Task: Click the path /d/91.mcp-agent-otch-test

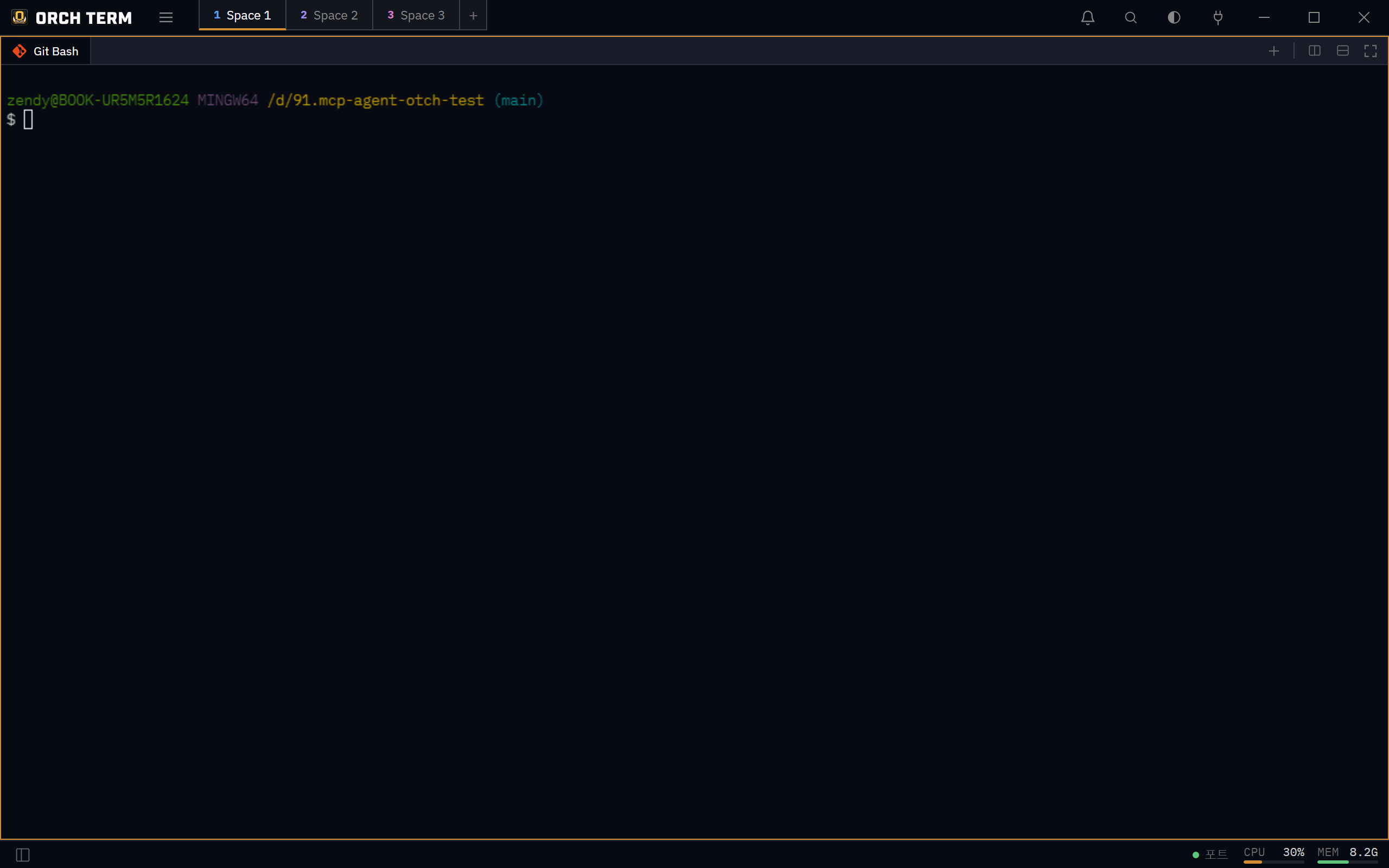Action: click(376, 100)
